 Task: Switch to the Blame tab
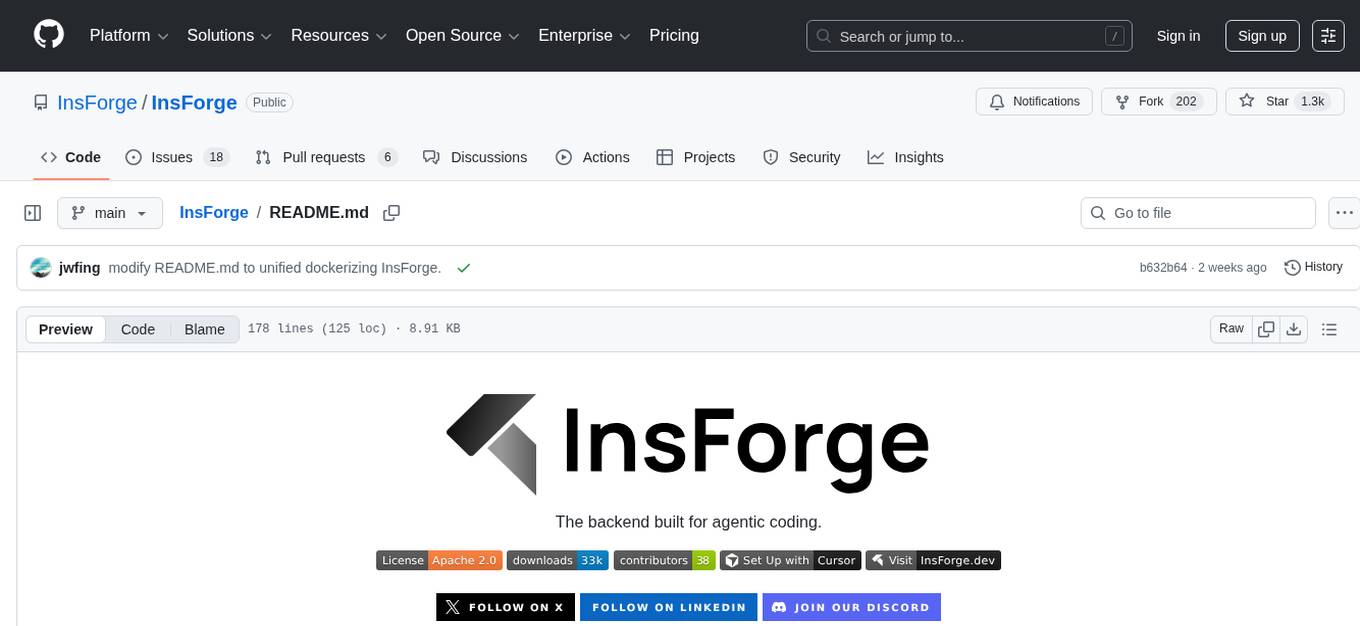(204, 329)
